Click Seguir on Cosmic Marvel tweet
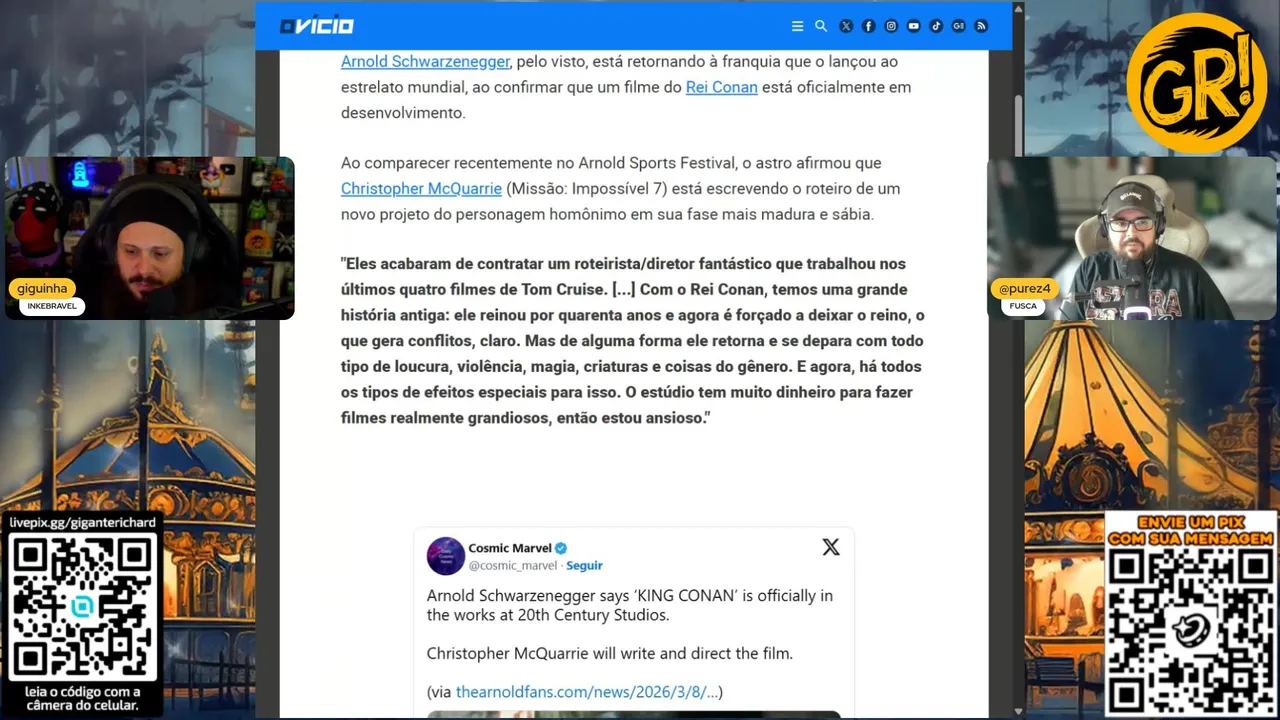 pos(584,565)
